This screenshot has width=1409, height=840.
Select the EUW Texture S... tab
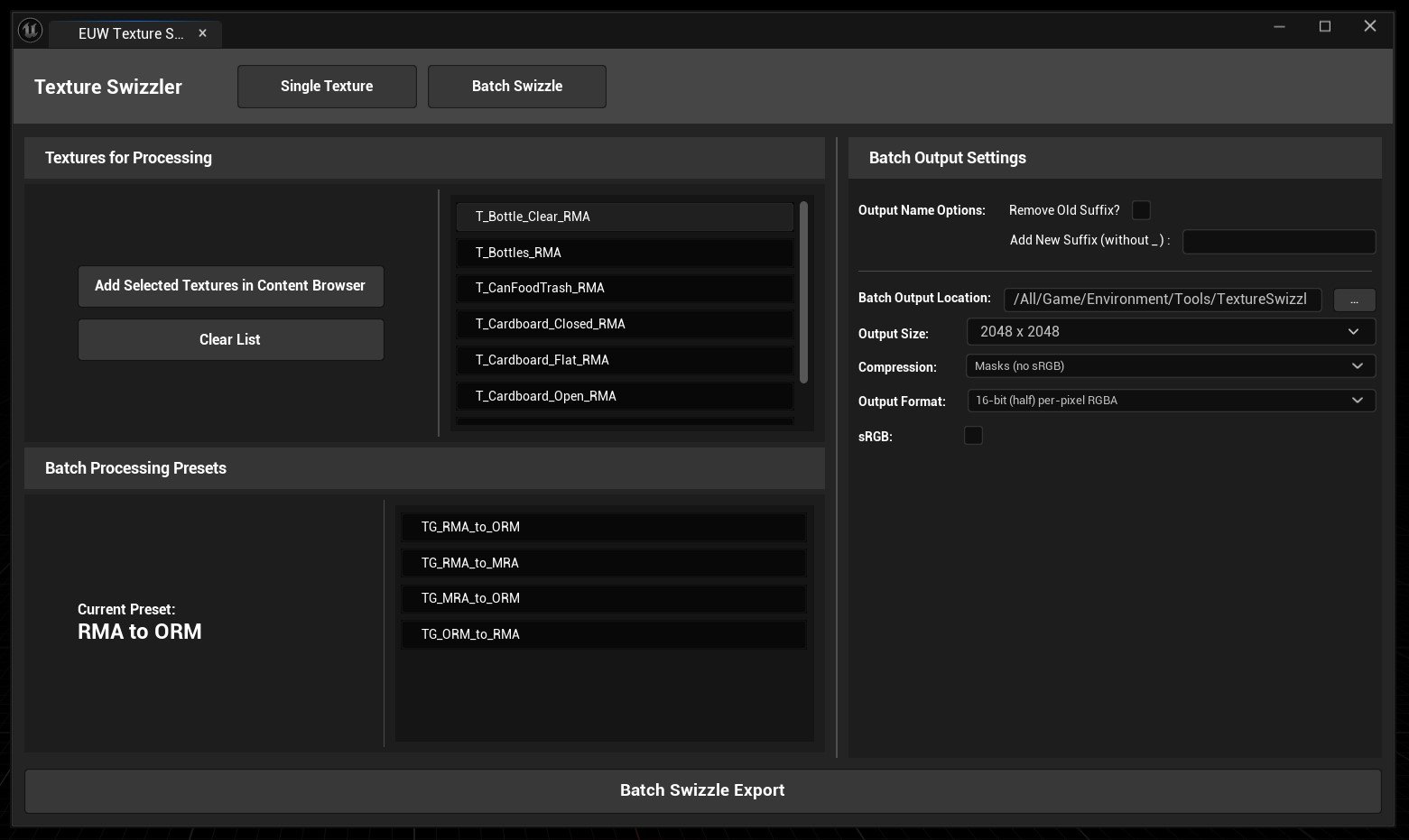tap(134, 33)
